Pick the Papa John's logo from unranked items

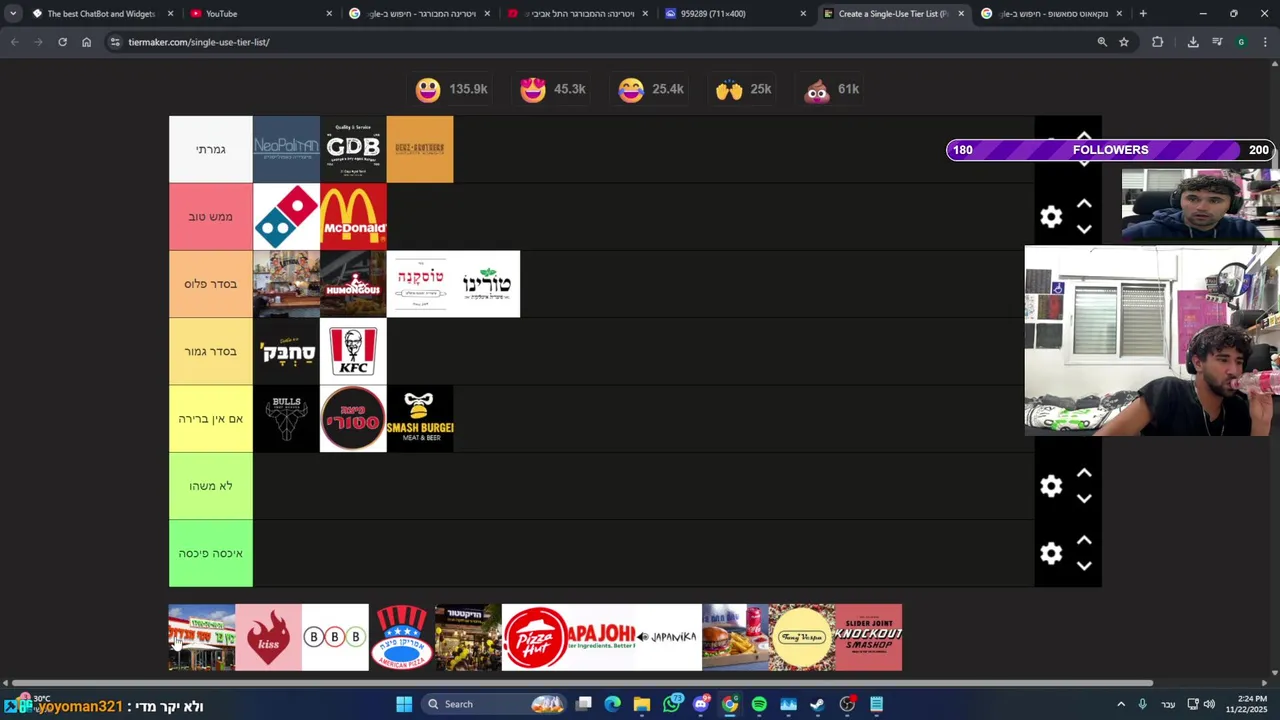pos(602,637)
